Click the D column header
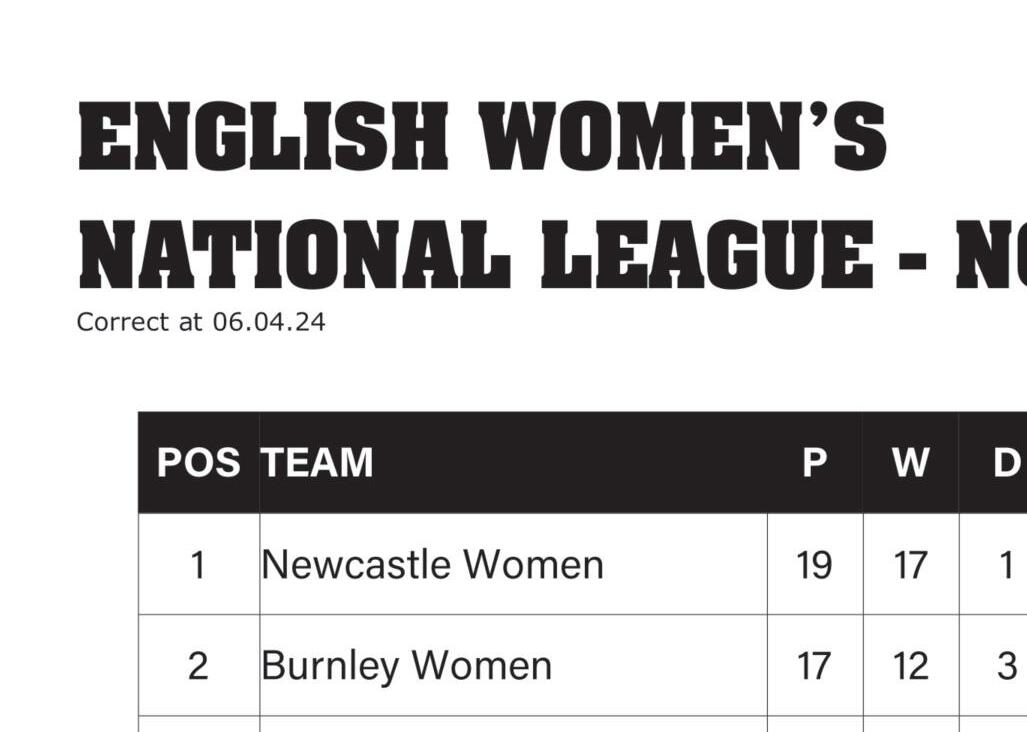The width and height of the screenshot is (1027, 732). (x=1005, y=463)
